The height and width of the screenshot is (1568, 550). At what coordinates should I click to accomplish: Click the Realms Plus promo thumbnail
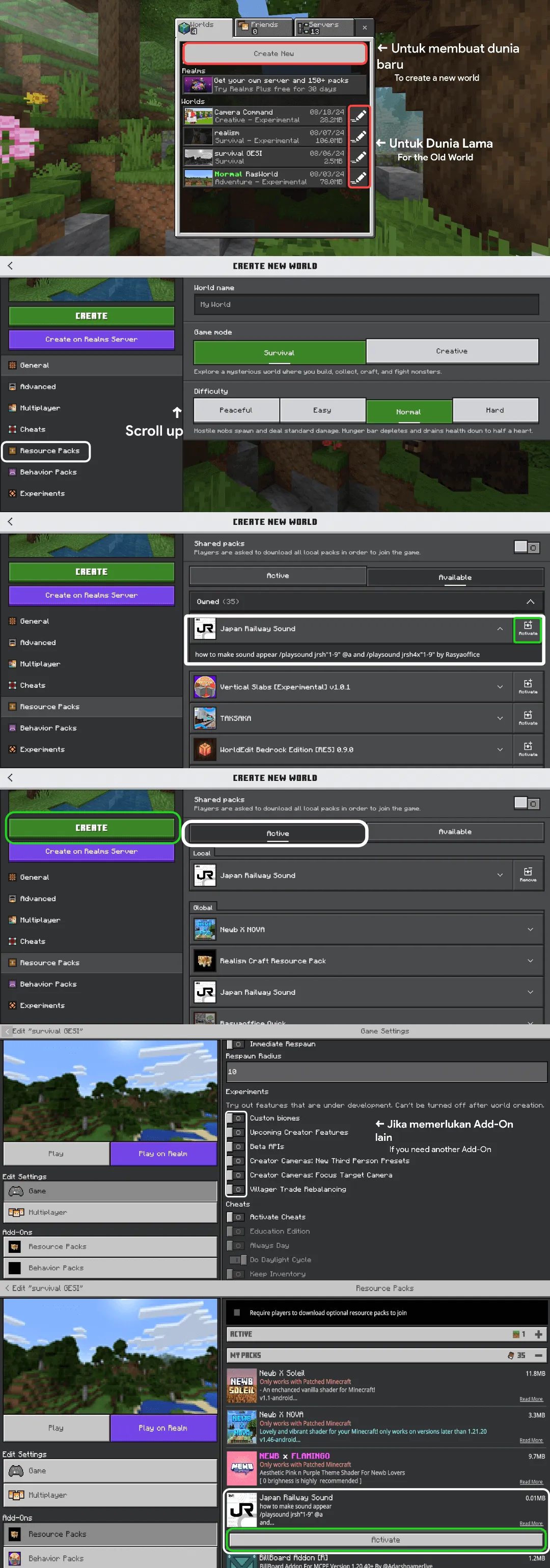198,84
